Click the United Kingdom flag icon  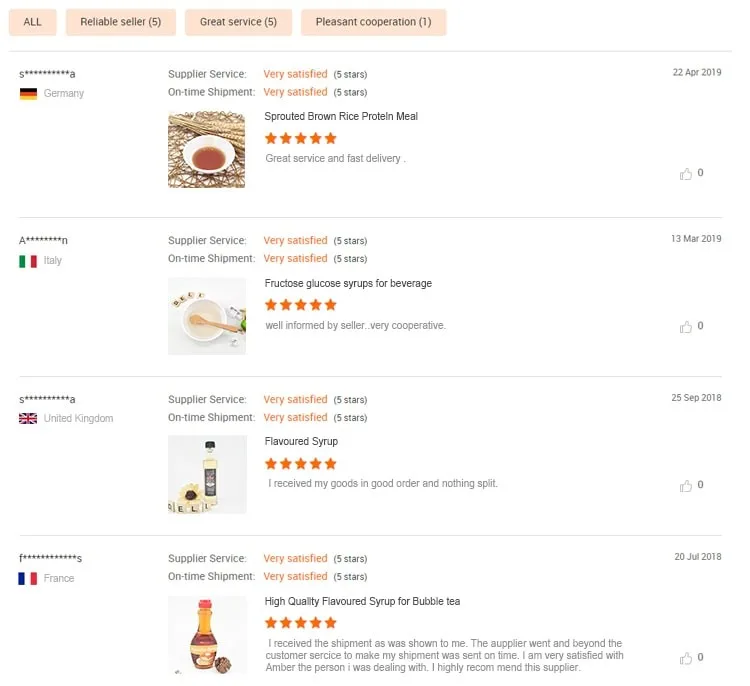tap(28, 418)
